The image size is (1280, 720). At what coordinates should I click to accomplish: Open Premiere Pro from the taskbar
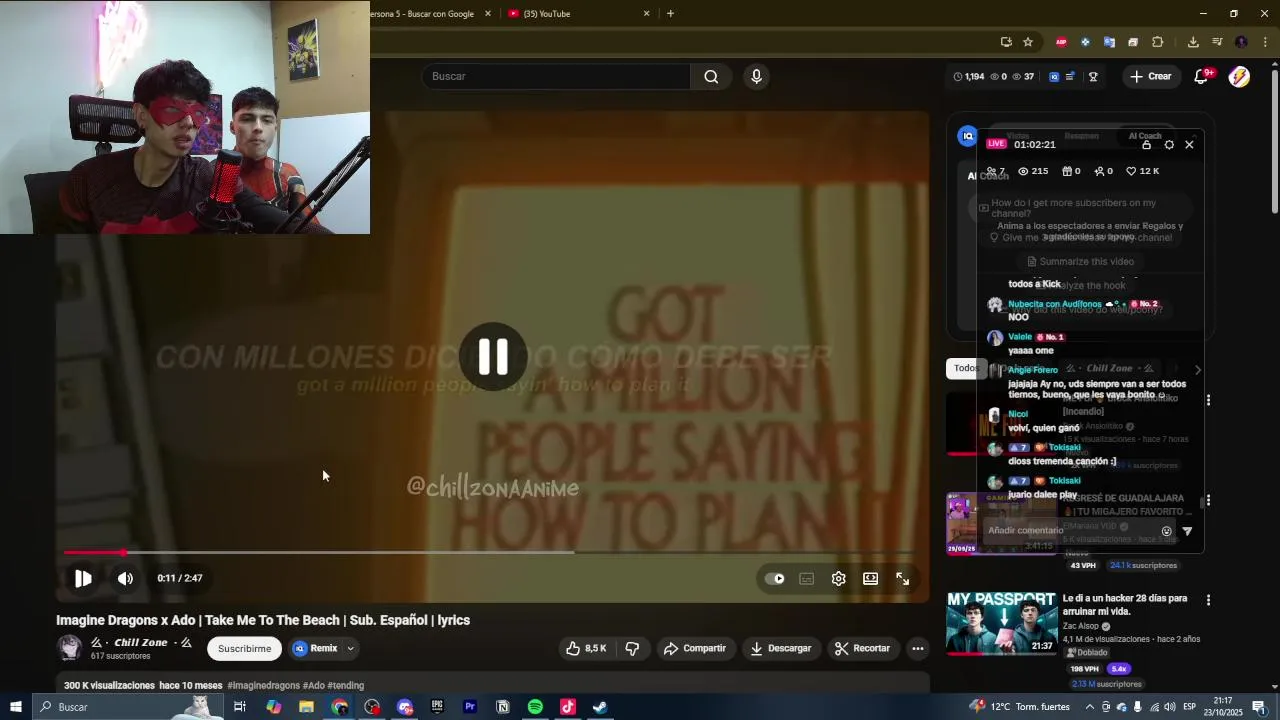point(470,707)
